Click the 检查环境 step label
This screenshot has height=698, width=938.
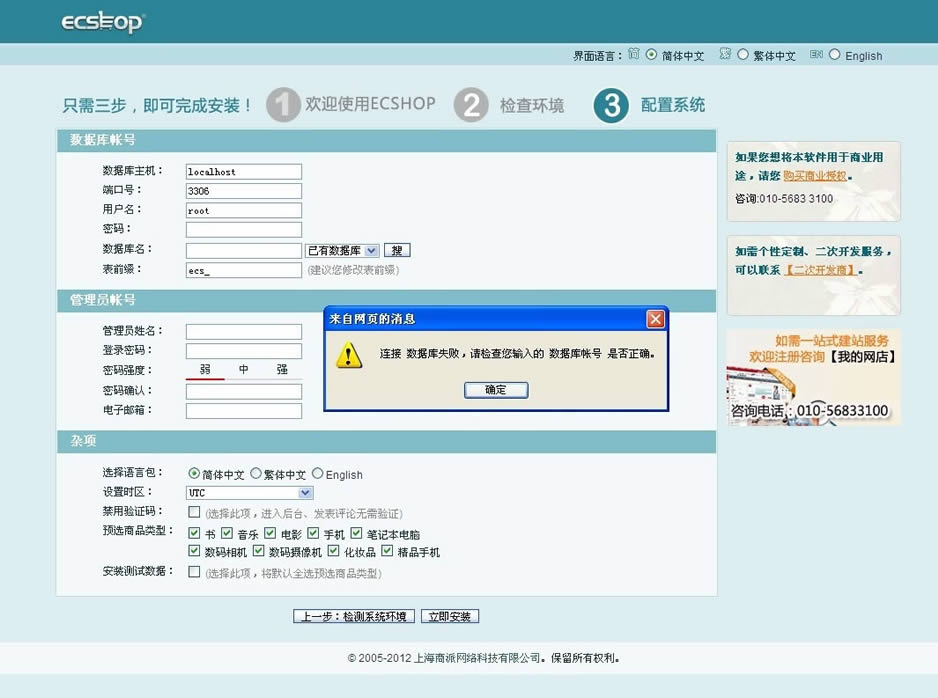532,105
